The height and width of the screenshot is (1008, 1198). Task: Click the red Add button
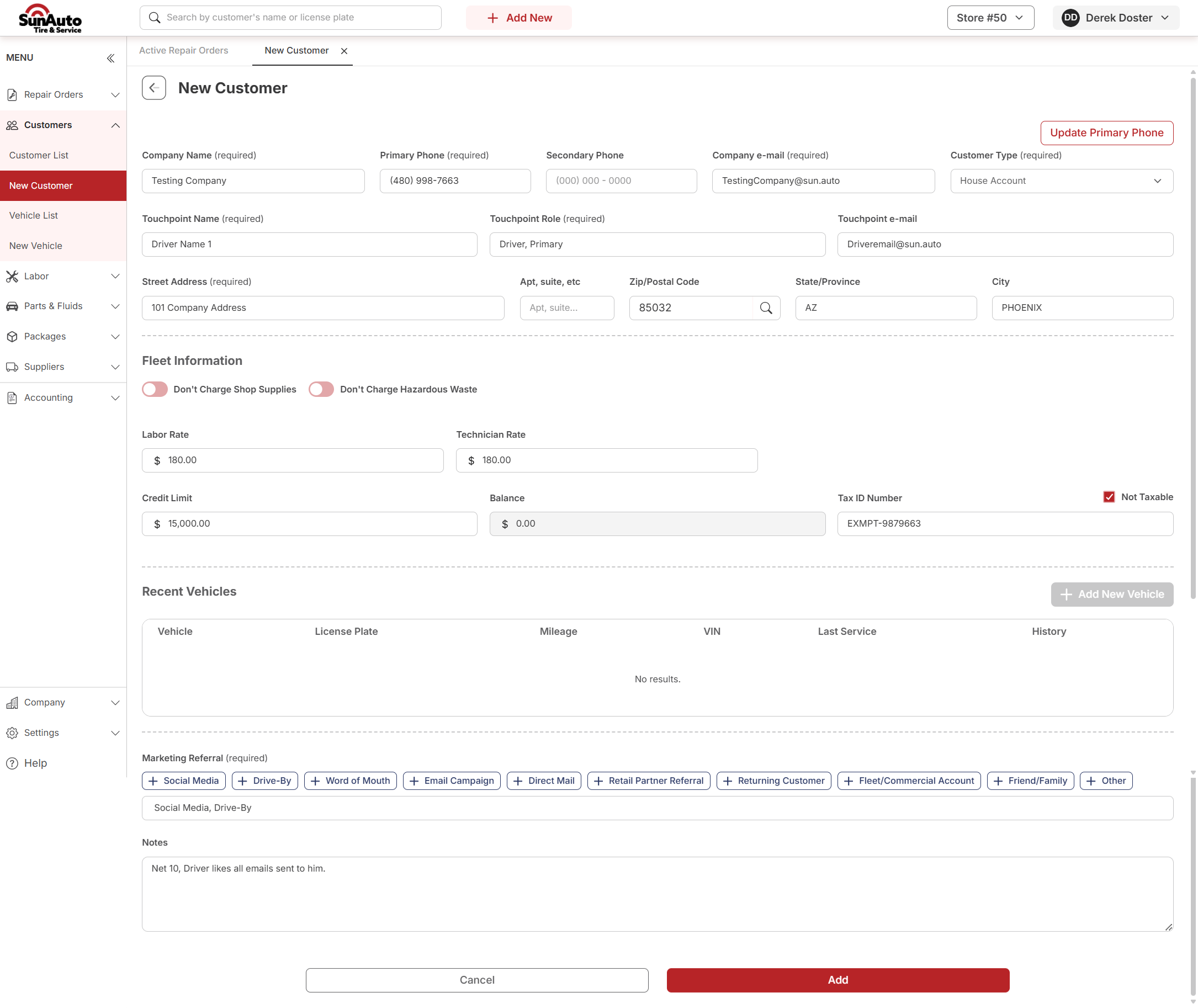pos(838,980)
